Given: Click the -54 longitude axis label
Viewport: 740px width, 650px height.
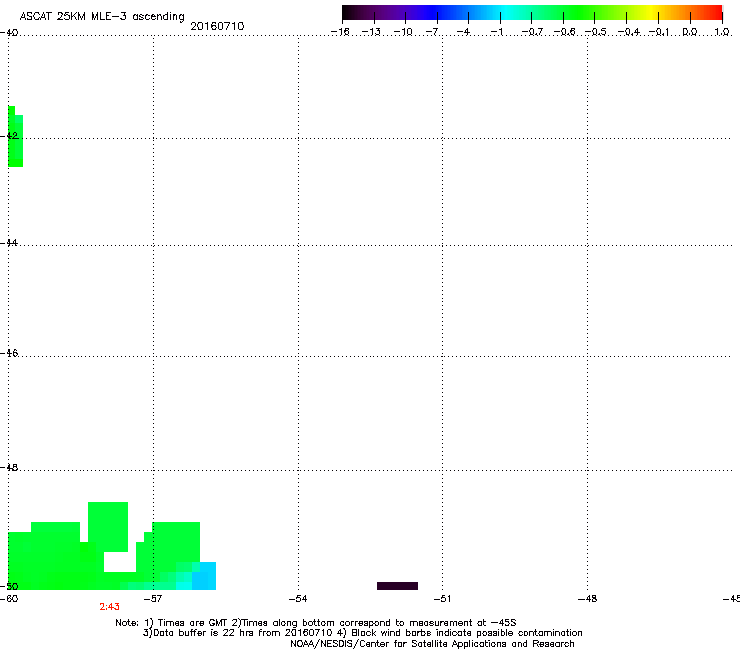Looking at the screenshot, I should point(298,599).
